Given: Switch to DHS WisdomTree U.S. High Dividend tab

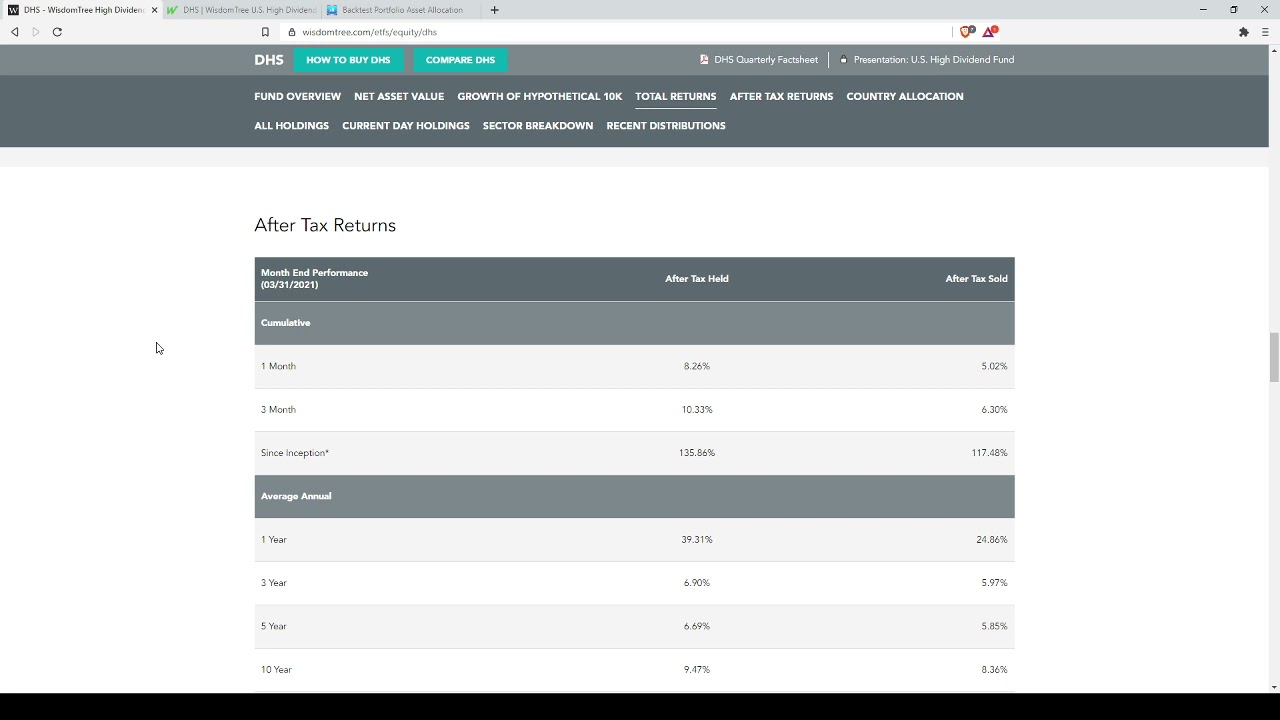Looking at the screenshot, I should (242, 10).
